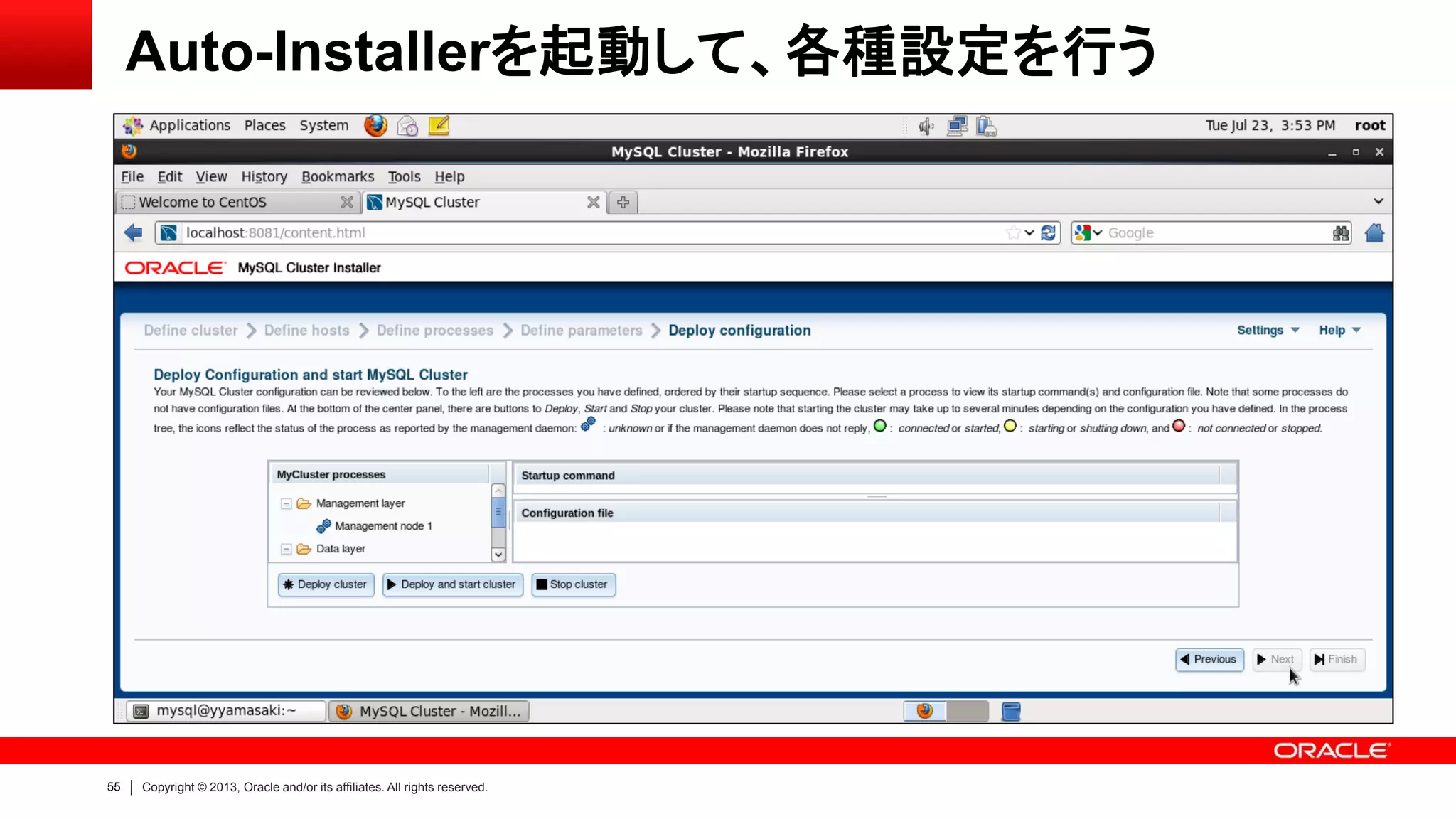Go to the Define cluster step
Image resolution: width=1456 pixels, height=819 pixels.
click(191, 331)
